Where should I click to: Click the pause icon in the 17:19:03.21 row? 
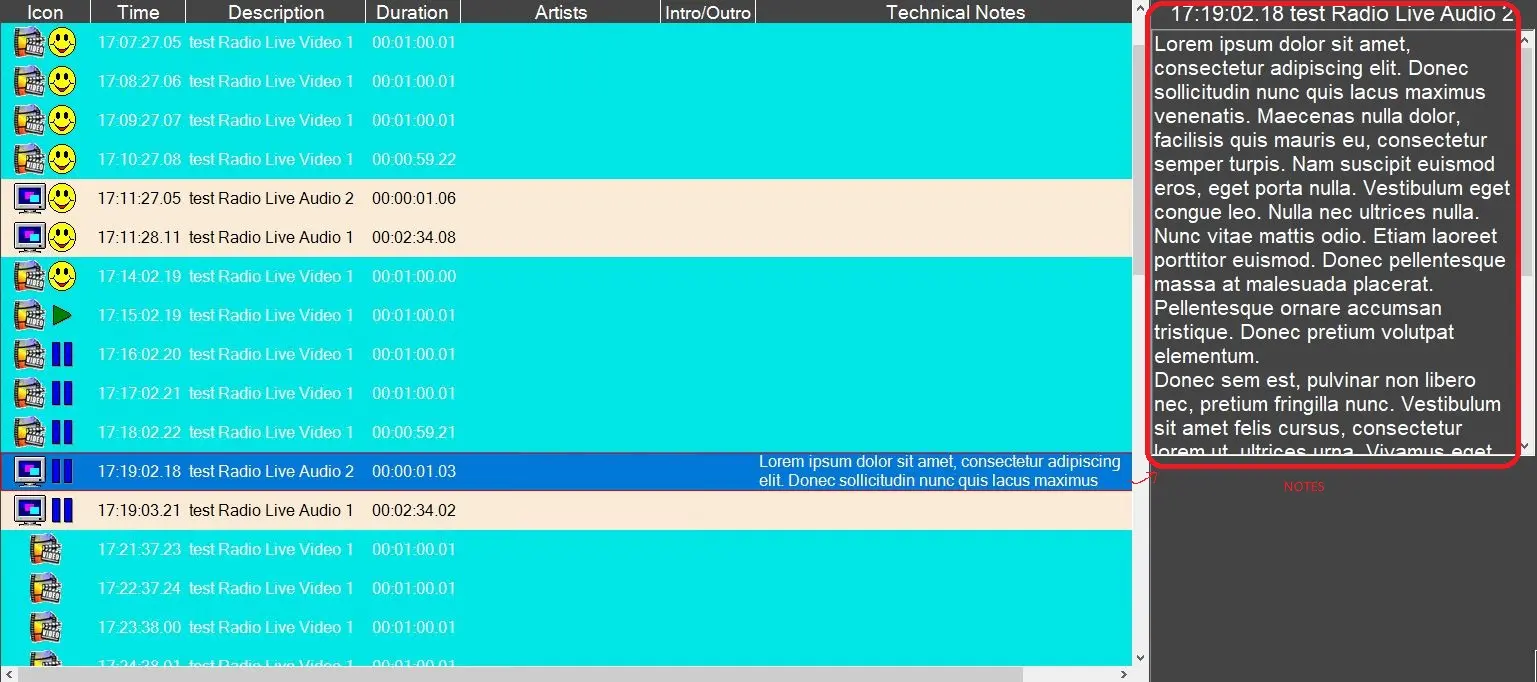point(62,511)
